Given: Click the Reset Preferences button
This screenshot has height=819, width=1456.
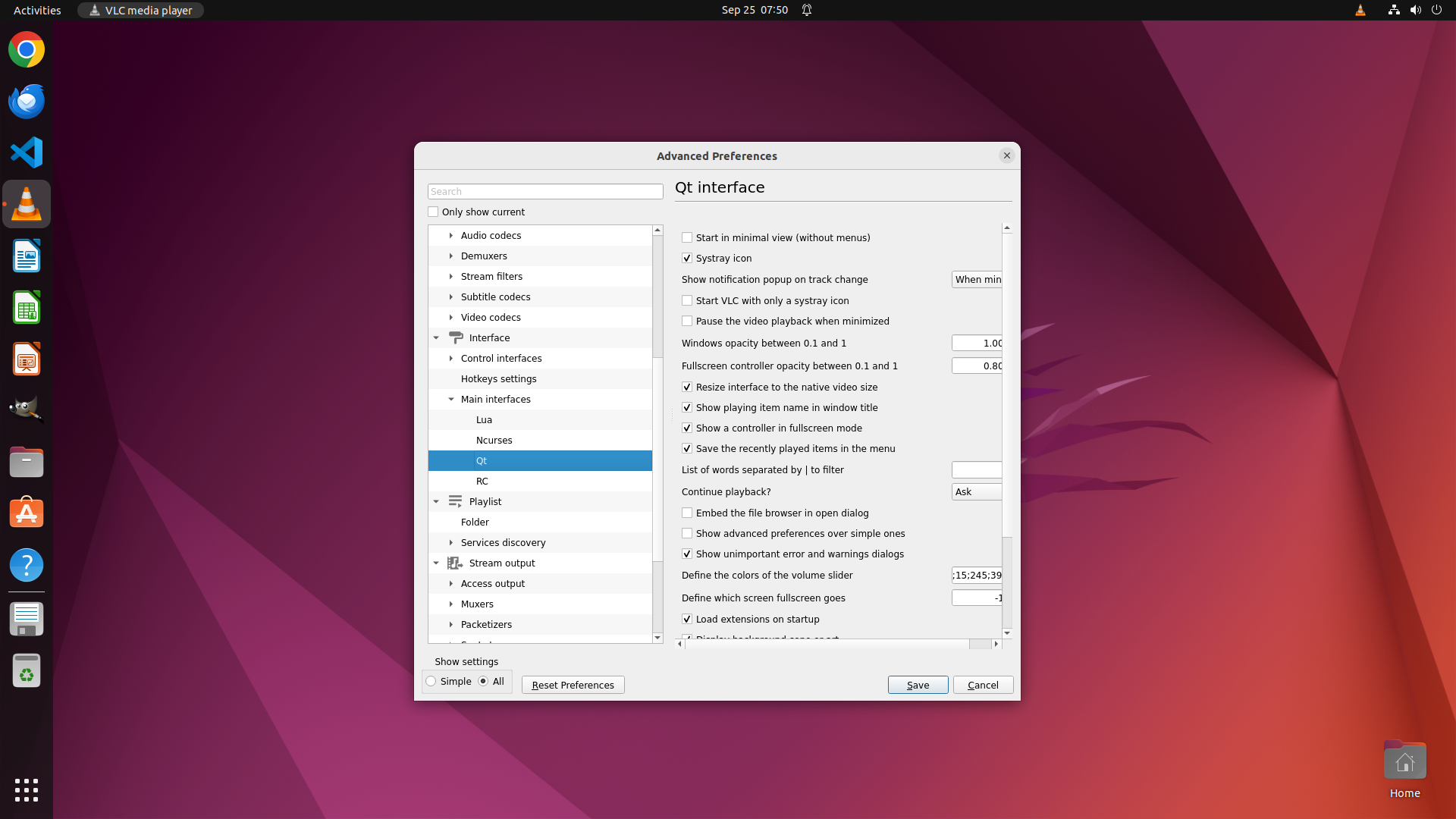Looking at the screenshot, I should (573, 685).
